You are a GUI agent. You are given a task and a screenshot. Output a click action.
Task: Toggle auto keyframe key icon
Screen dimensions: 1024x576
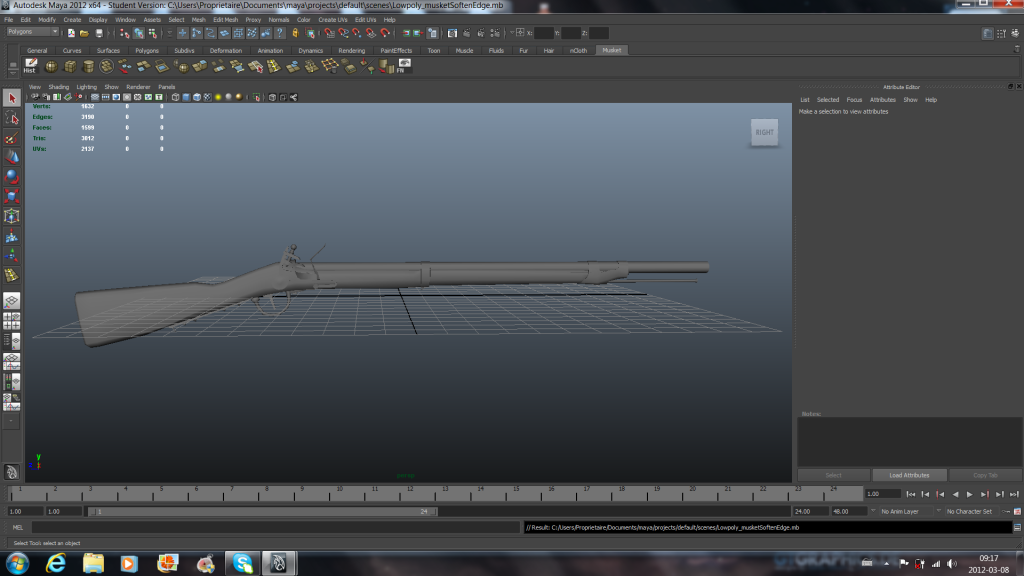point(1006,511)
